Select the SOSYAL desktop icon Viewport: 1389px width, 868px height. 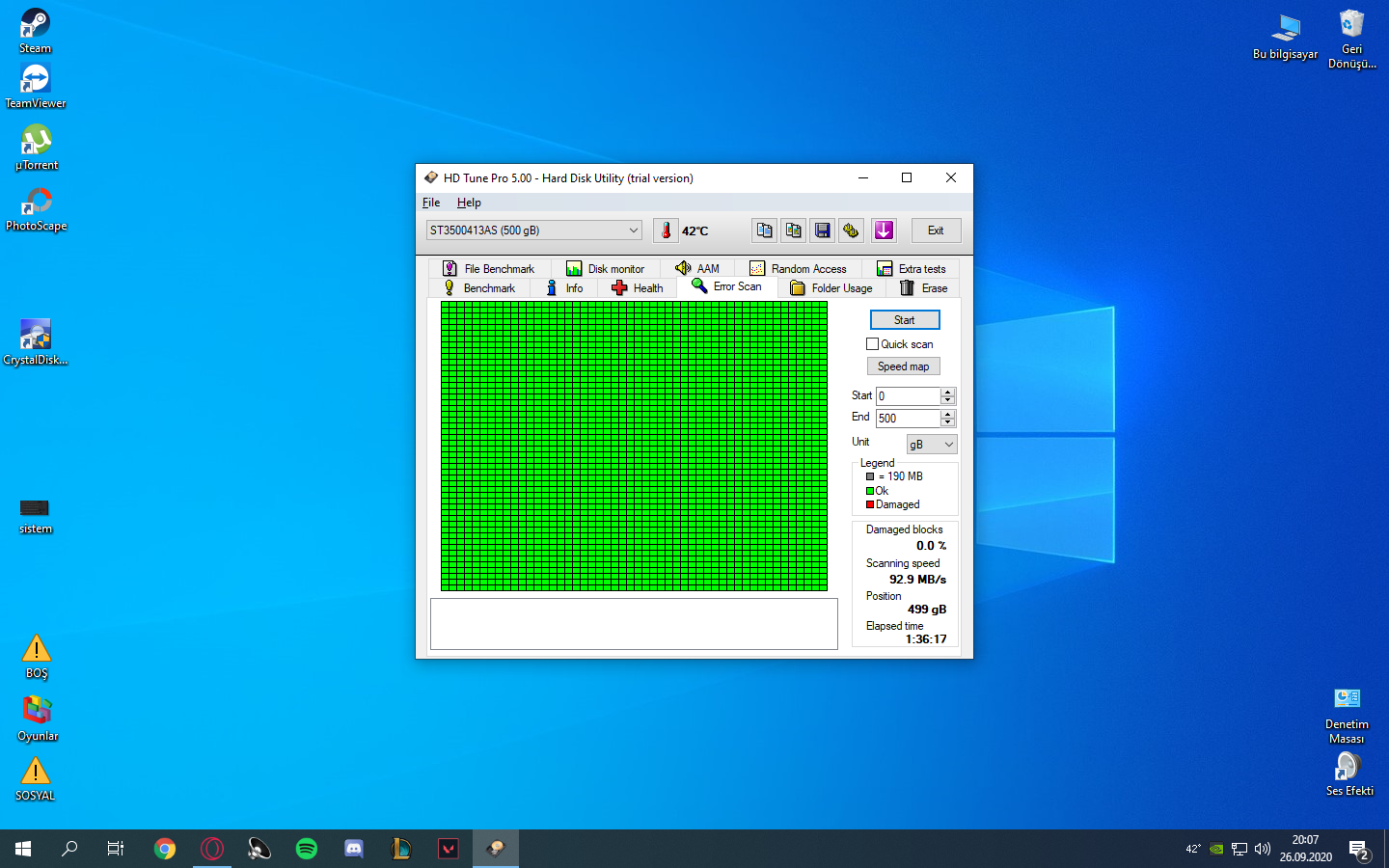(x=36, y=778)
